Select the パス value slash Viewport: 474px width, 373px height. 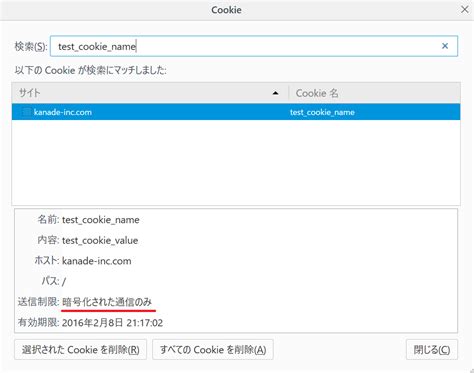64,282
